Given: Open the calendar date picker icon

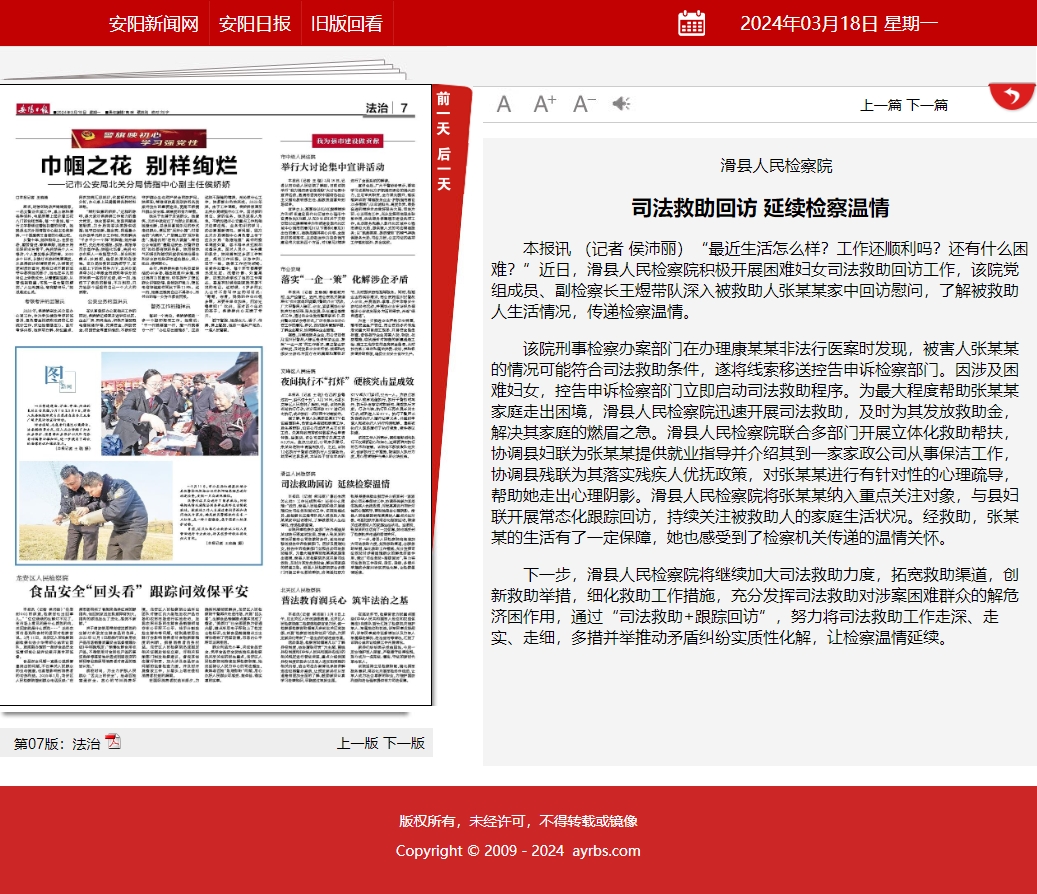Looking at the screenshot, I should pyautogui.click(x=691, y=23).
